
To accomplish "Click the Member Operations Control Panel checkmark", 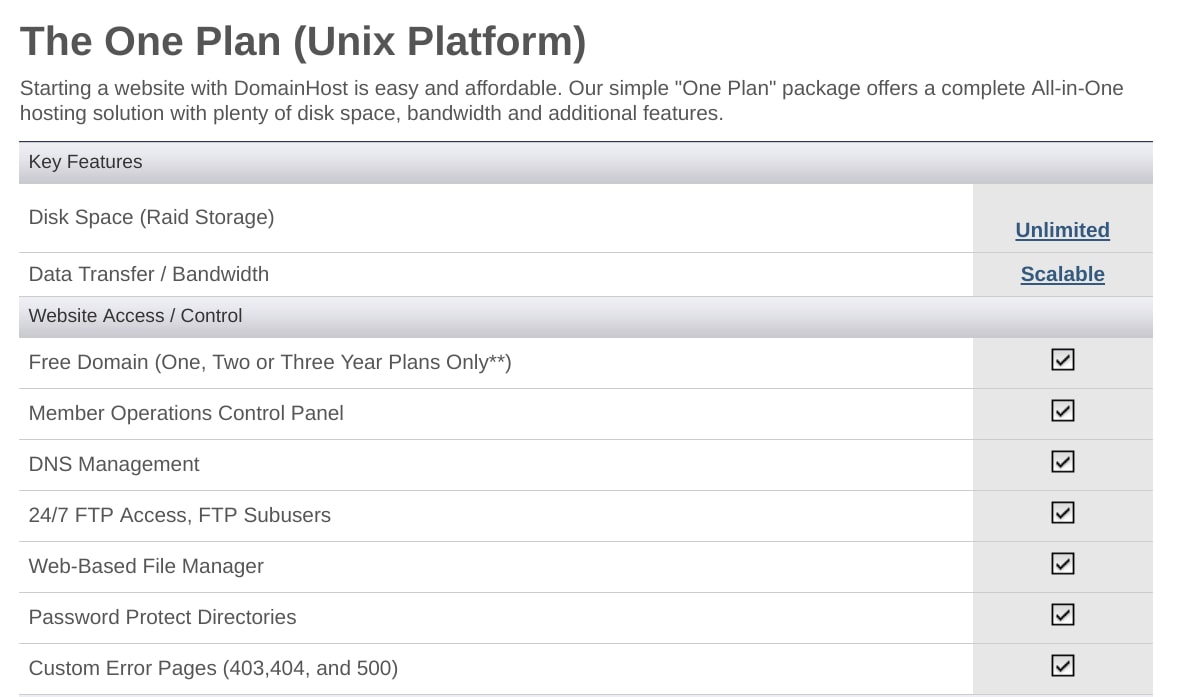I will pyautogui.click(x=1062, y=411).
